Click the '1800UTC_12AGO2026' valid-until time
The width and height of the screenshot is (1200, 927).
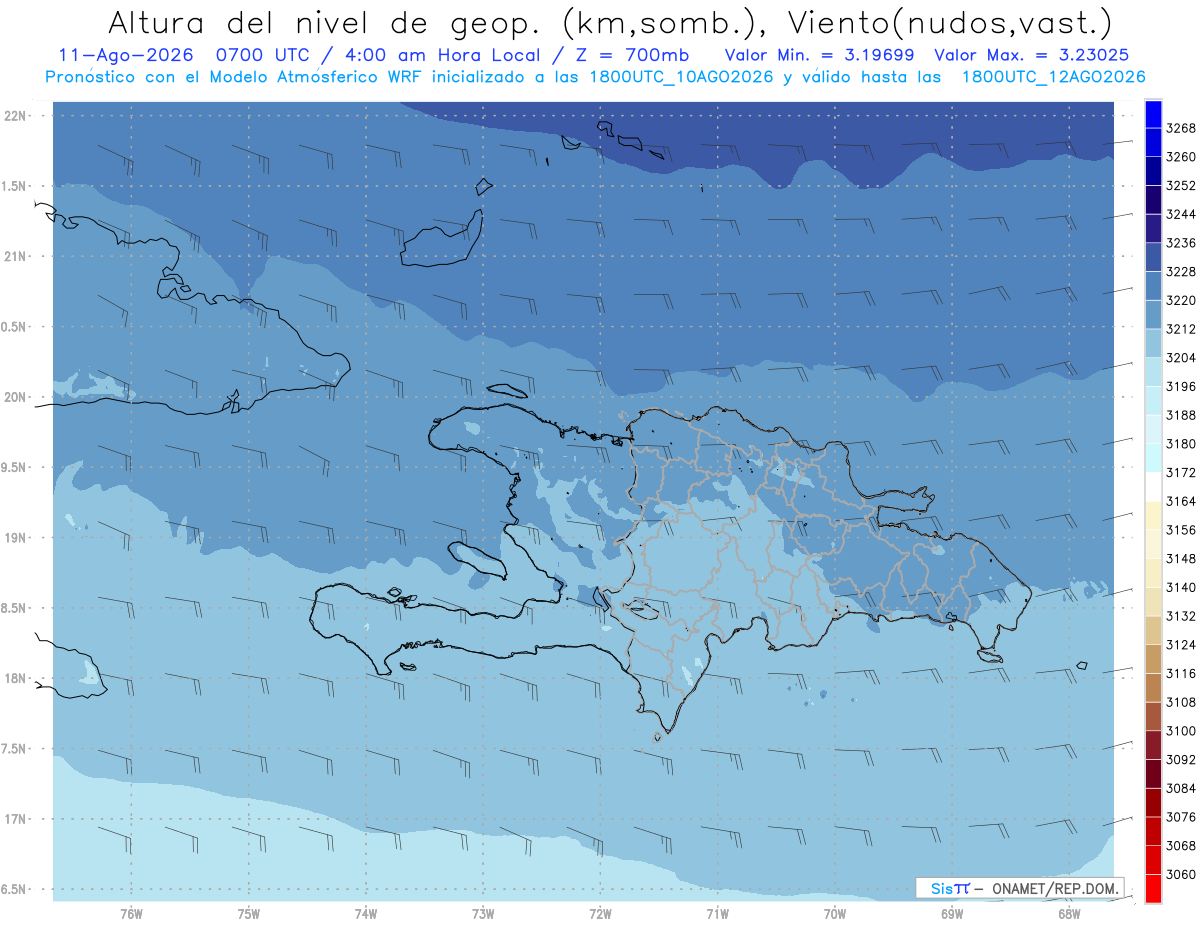pos(1054,77)
